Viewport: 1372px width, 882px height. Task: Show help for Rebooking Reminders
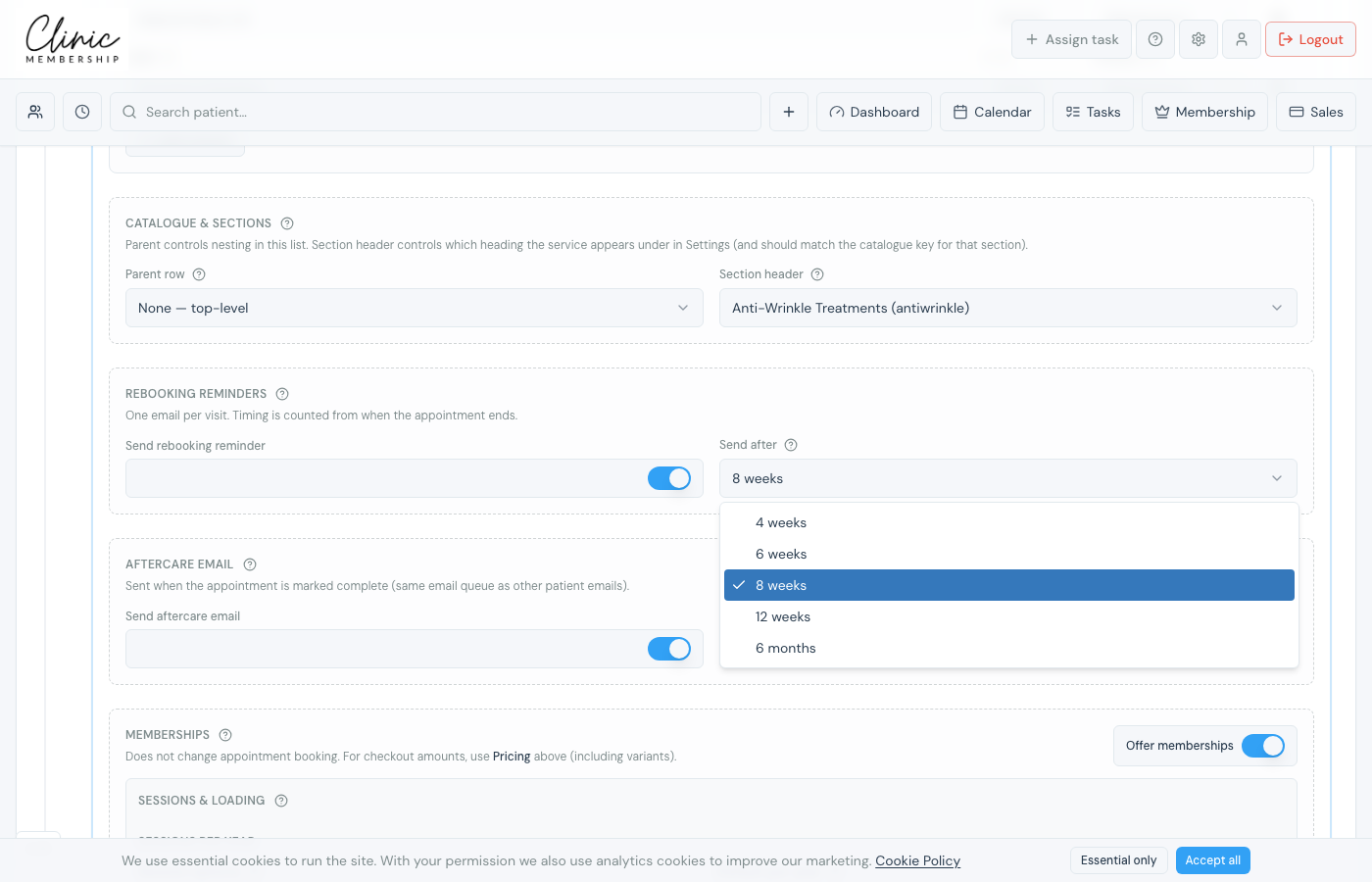[x=282, y=394]
